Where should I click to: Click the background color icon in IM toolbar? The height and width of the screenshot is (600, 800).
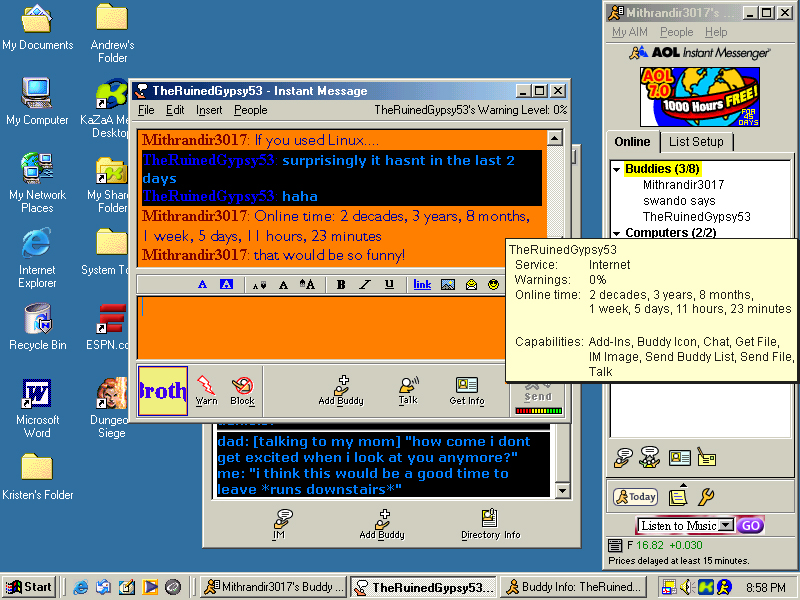(226, 284)
